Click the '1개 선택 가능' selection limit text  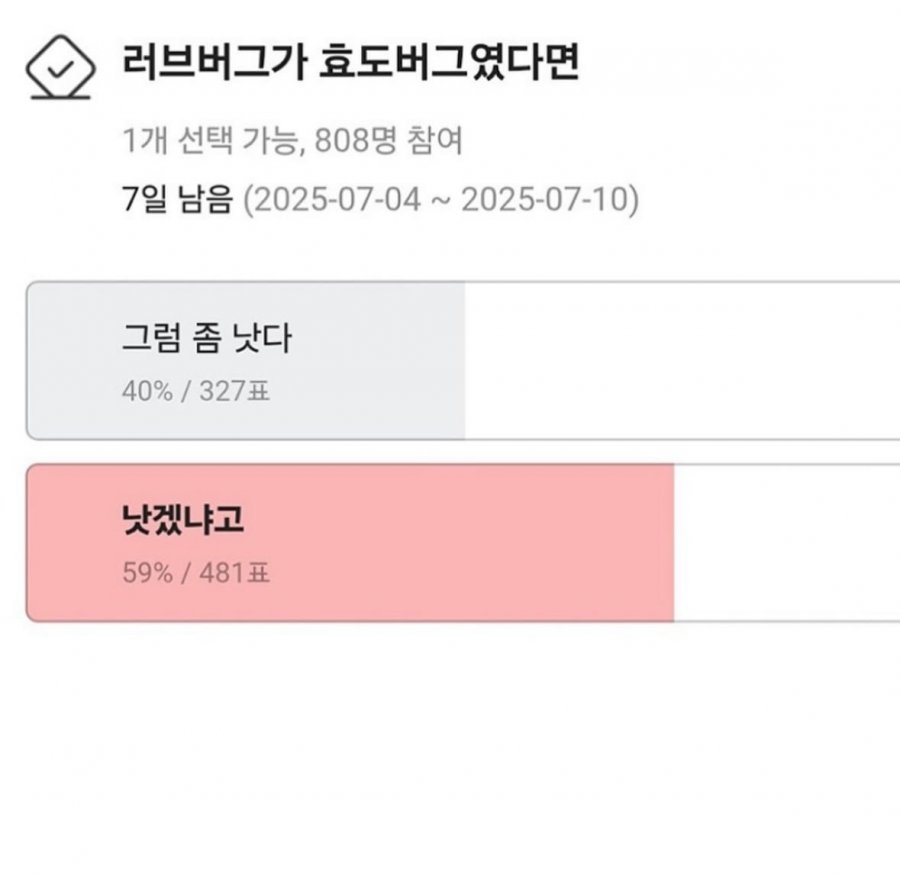(210, 140)
